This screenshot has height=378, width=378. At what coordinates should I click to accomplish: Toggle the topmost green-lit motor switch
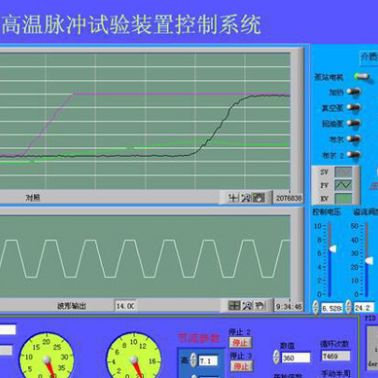point(362,77)
